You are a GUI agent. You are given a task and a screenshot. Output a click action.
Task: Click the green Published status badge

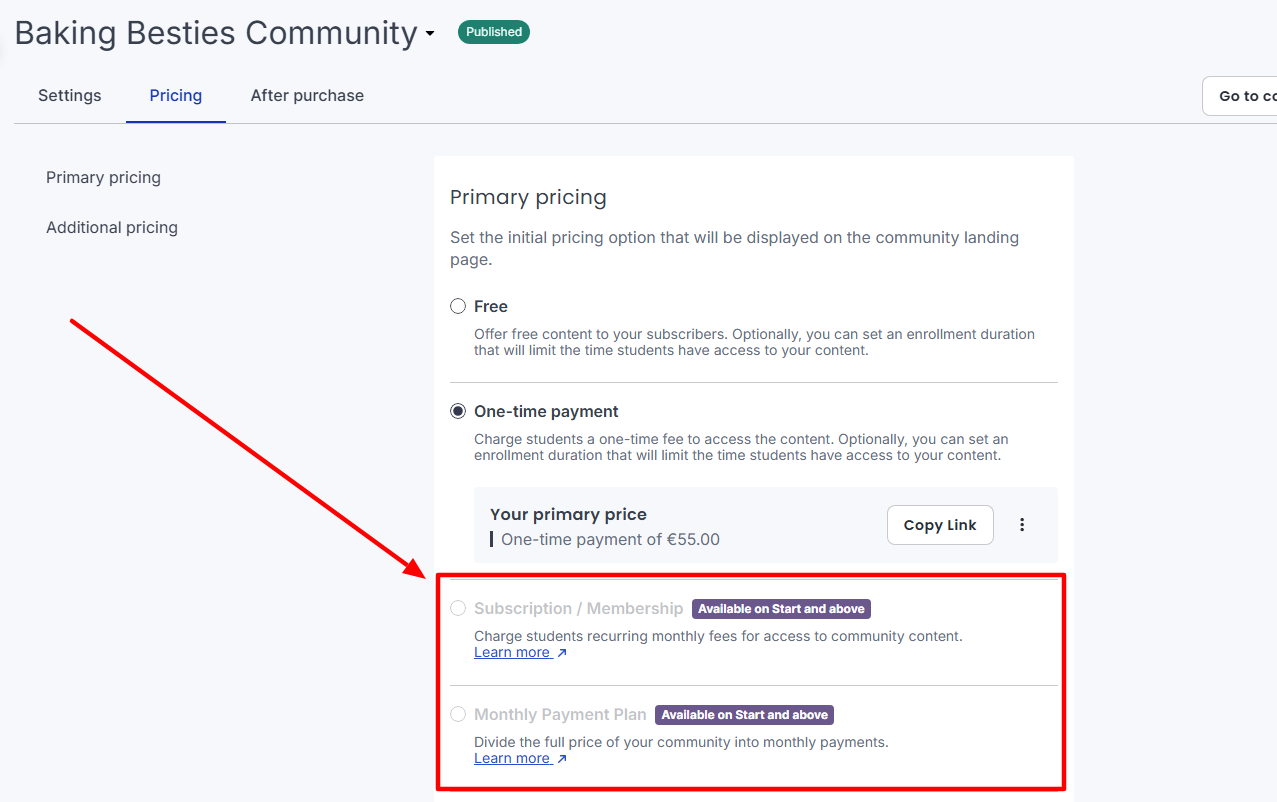pyautogui.click(x=494, y=32)
